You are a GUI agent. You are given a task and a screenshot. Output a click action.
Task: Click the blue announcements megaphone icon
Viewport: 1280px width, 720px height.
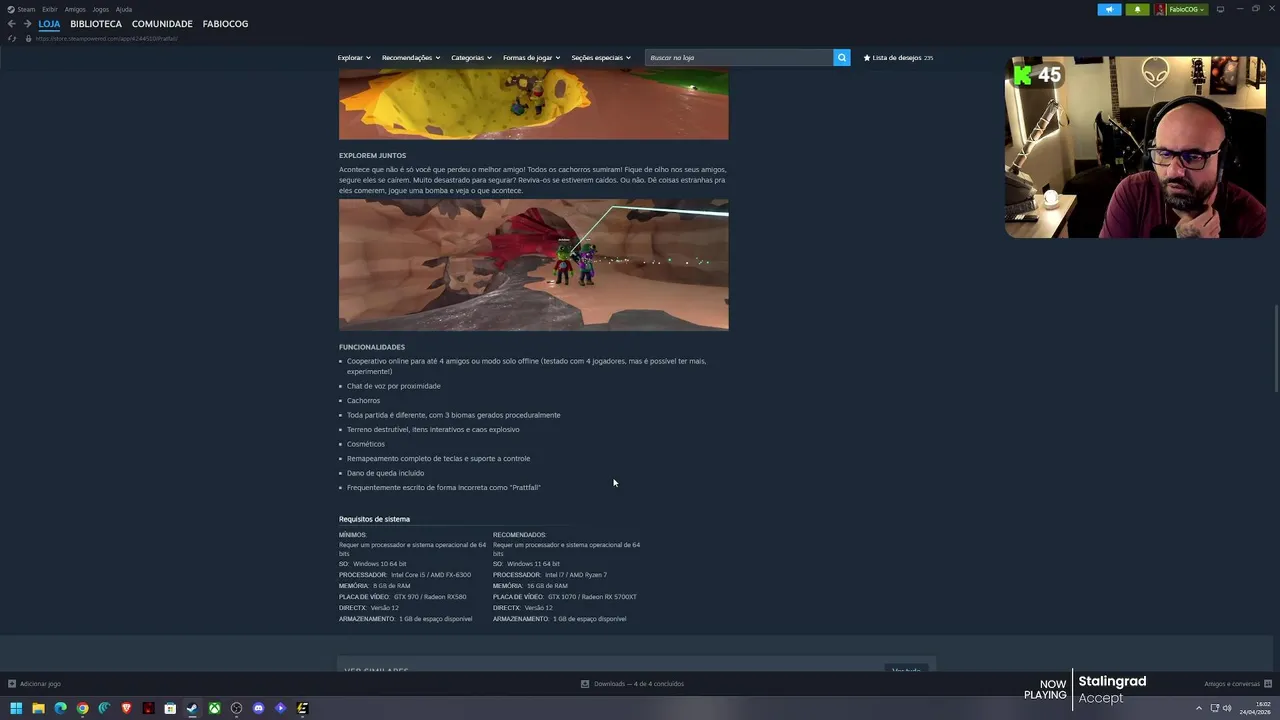click(1109, 9)
